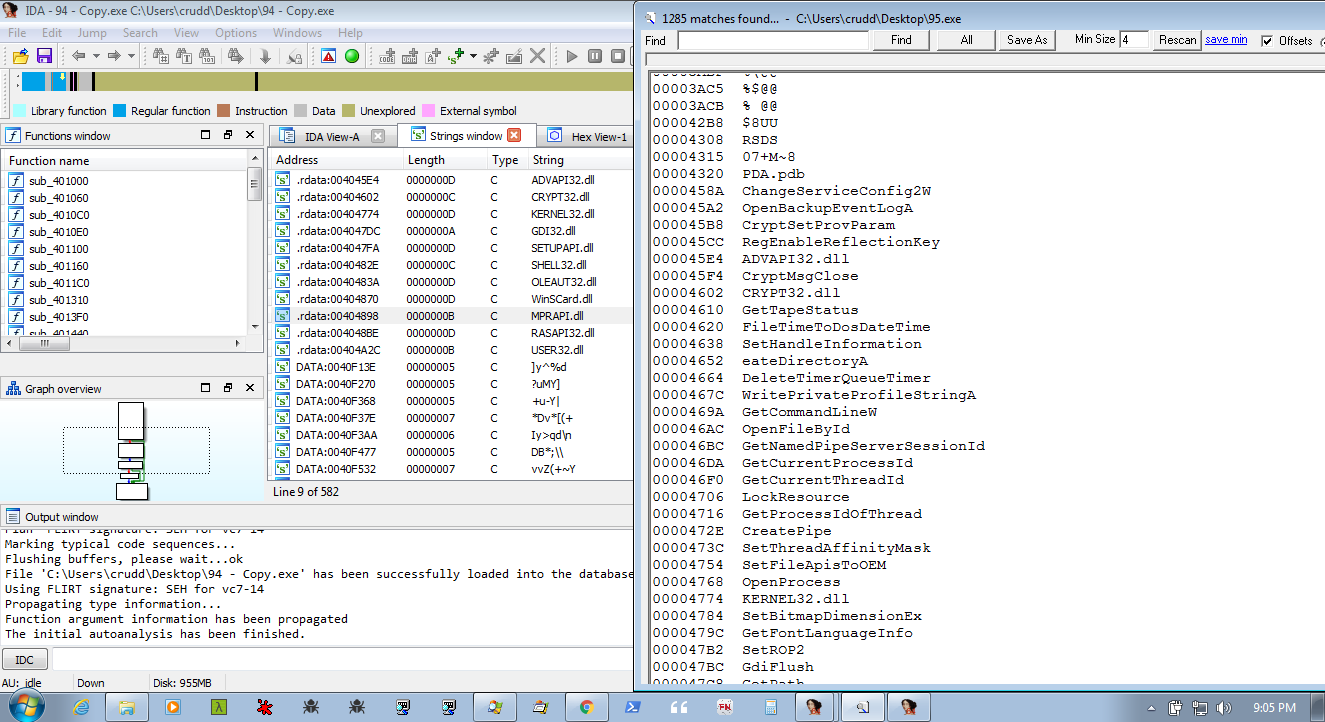Click the Pause process toolbar icon
The image size is (1325, 722).
594,56
